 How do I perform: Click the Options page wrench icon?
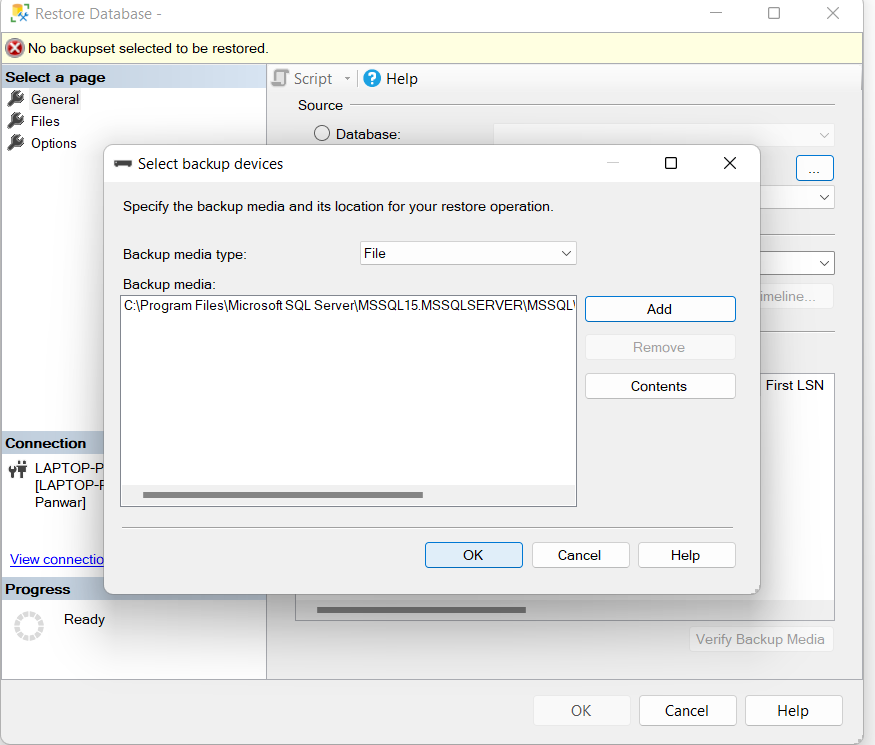point(16,143)
